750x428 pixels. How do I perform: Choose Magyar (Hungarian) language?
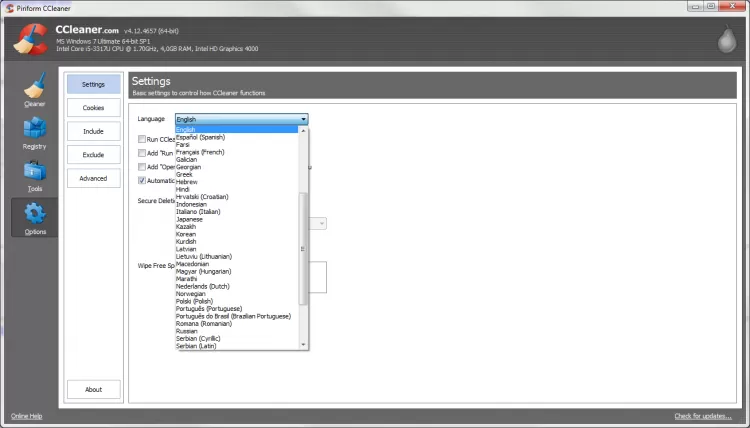tap(237, 271)
